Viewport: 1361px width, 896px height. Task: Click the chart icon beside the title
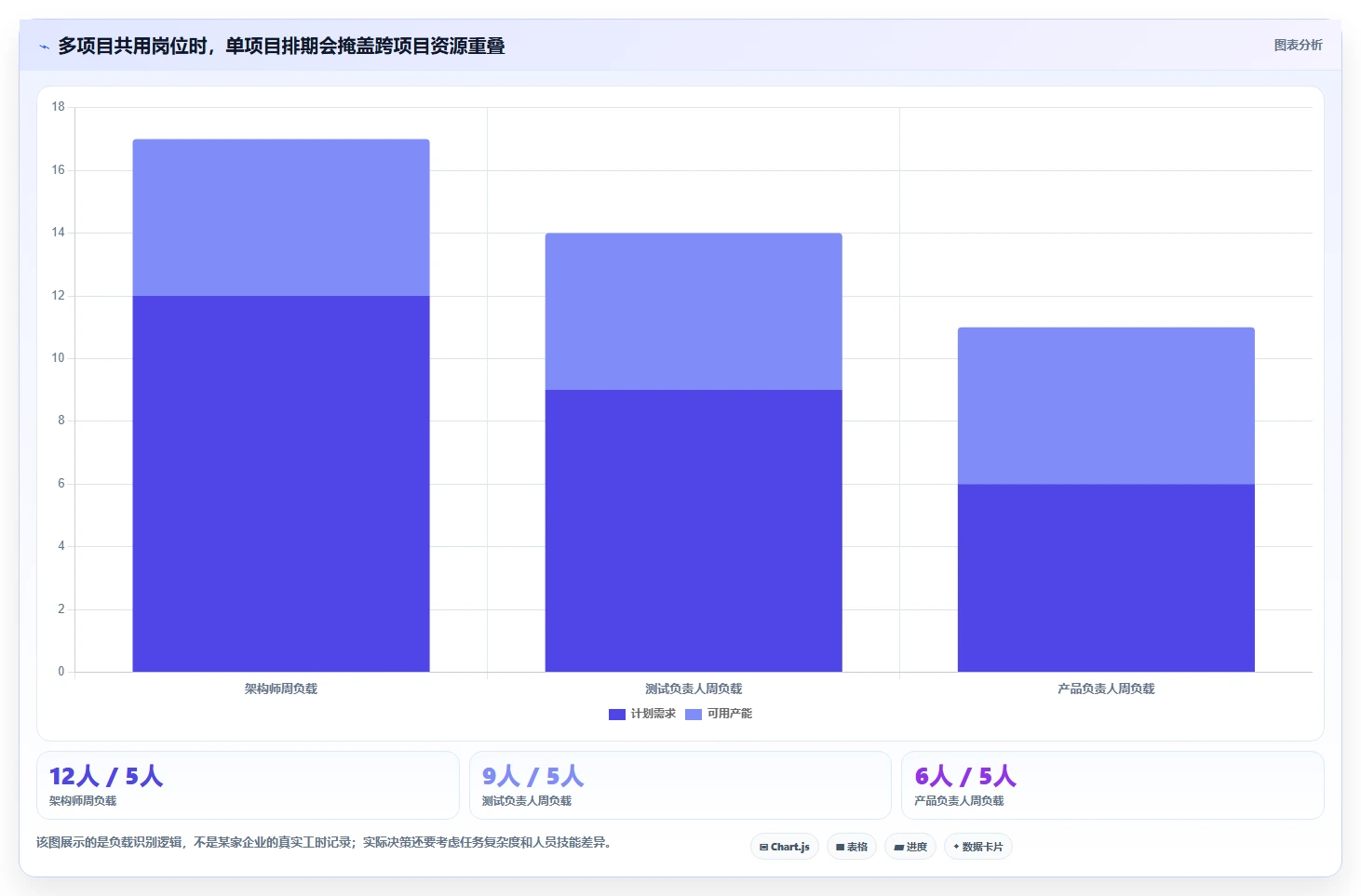(x=44, y=47)
